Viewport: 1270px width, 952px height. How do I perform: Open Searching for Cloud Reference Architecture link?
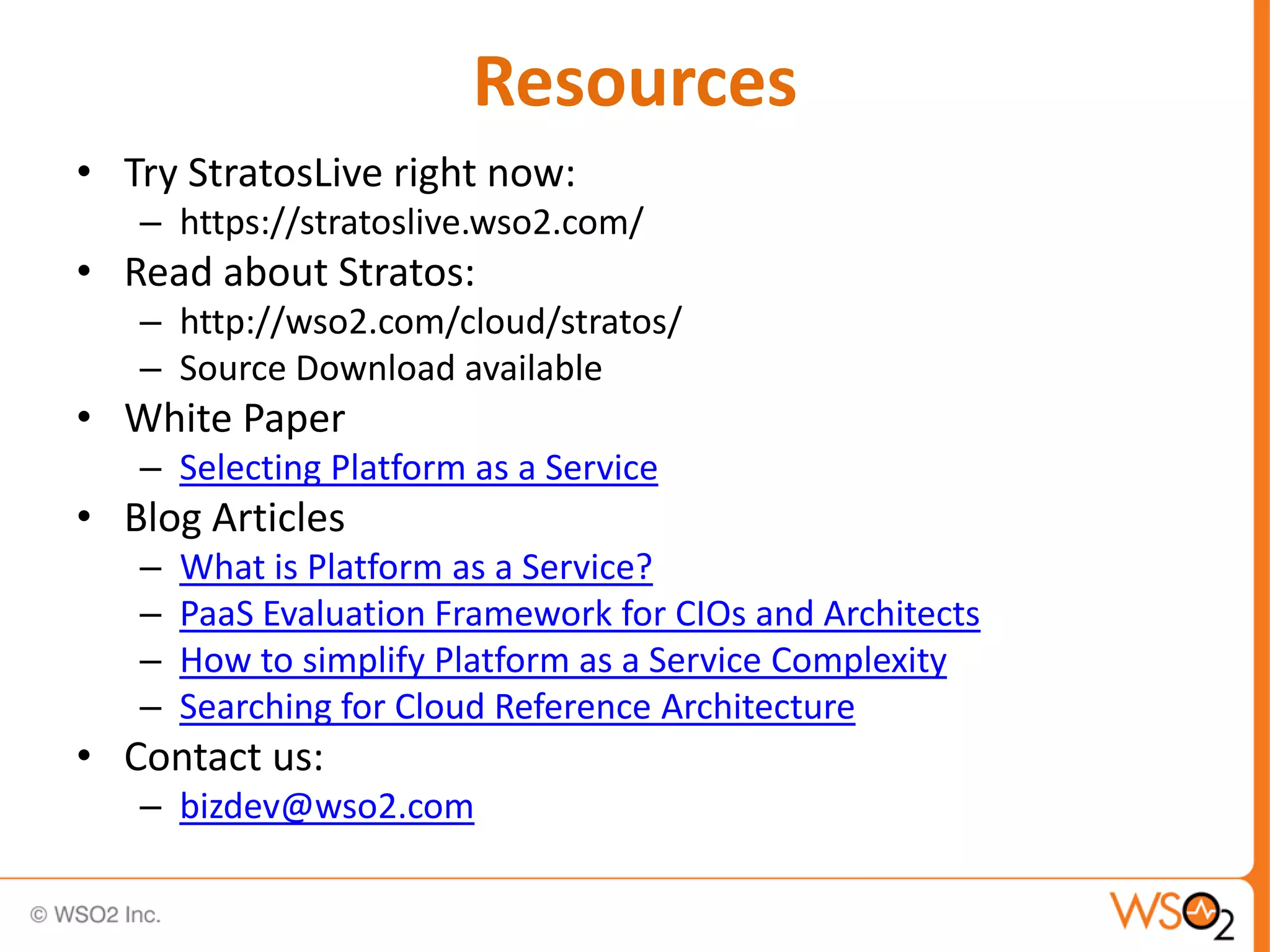517,707
